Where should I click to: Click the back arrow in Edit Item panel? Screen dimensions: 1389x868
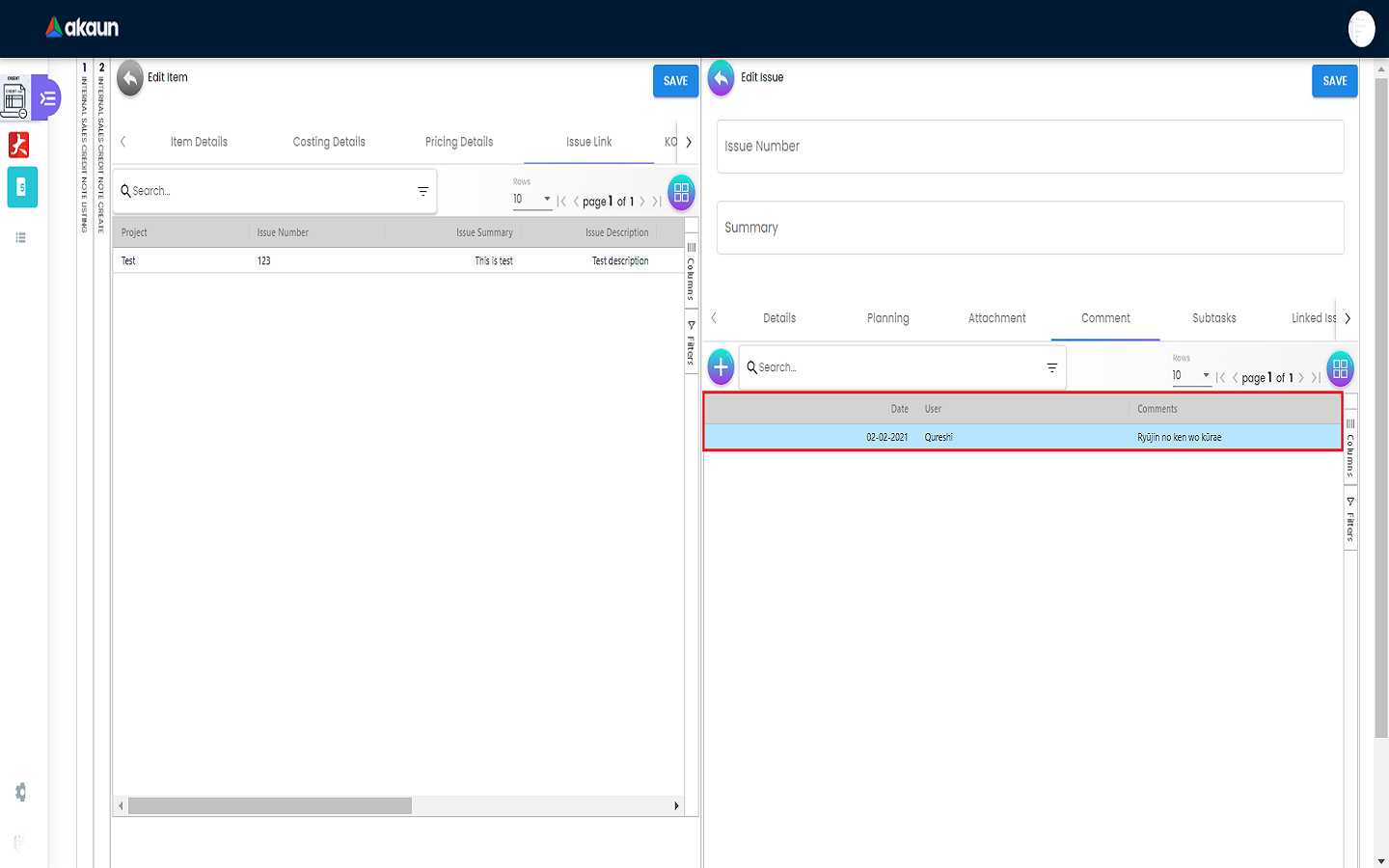tap(130, 79)
